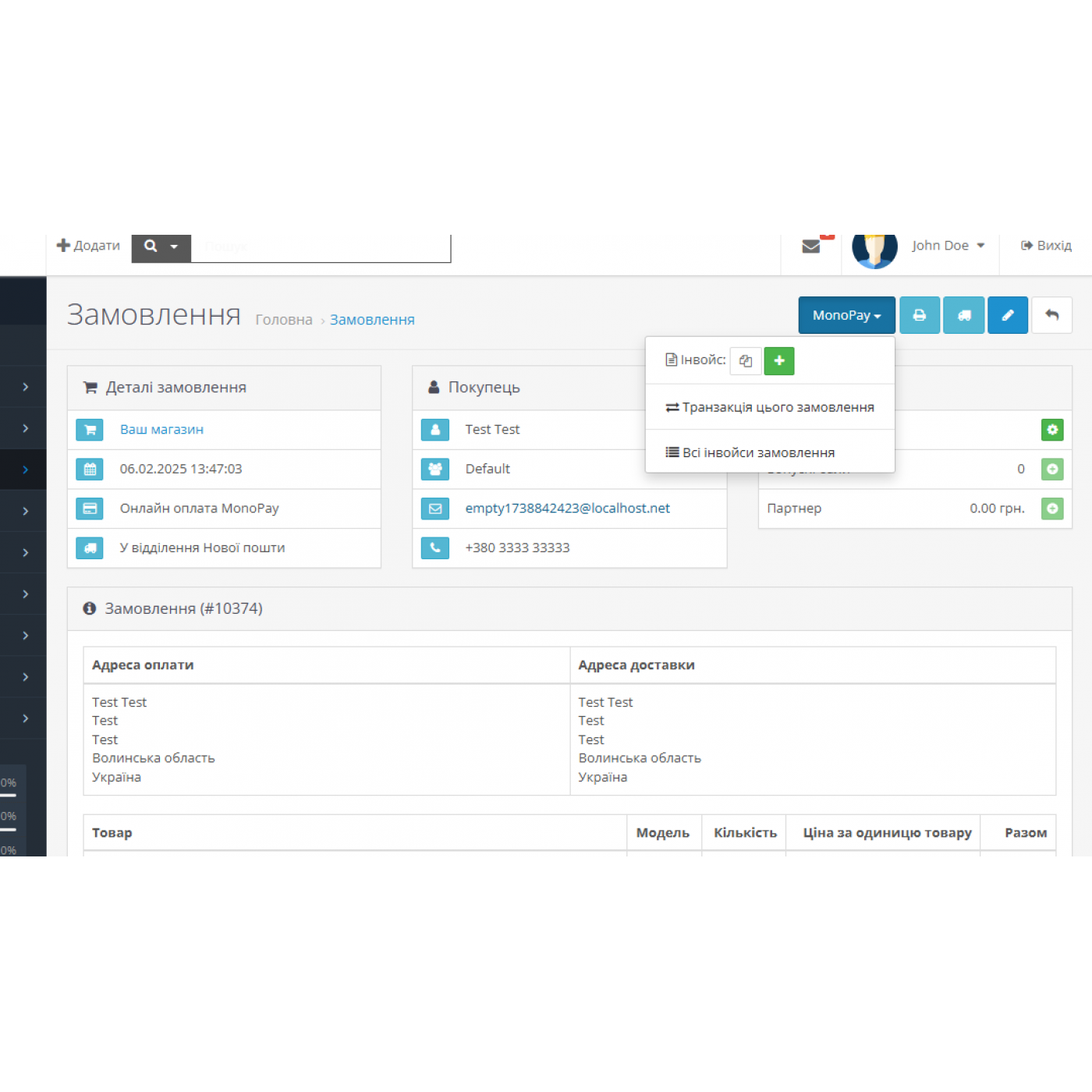This screenshot has height=1092, width=1092.
Task: Focus the top search input field
Action: [321, 247]
